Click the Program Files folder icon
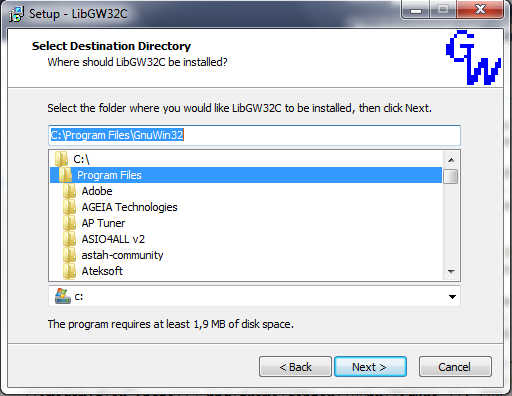This screenshot has width=512, height=396. (65, 175)
